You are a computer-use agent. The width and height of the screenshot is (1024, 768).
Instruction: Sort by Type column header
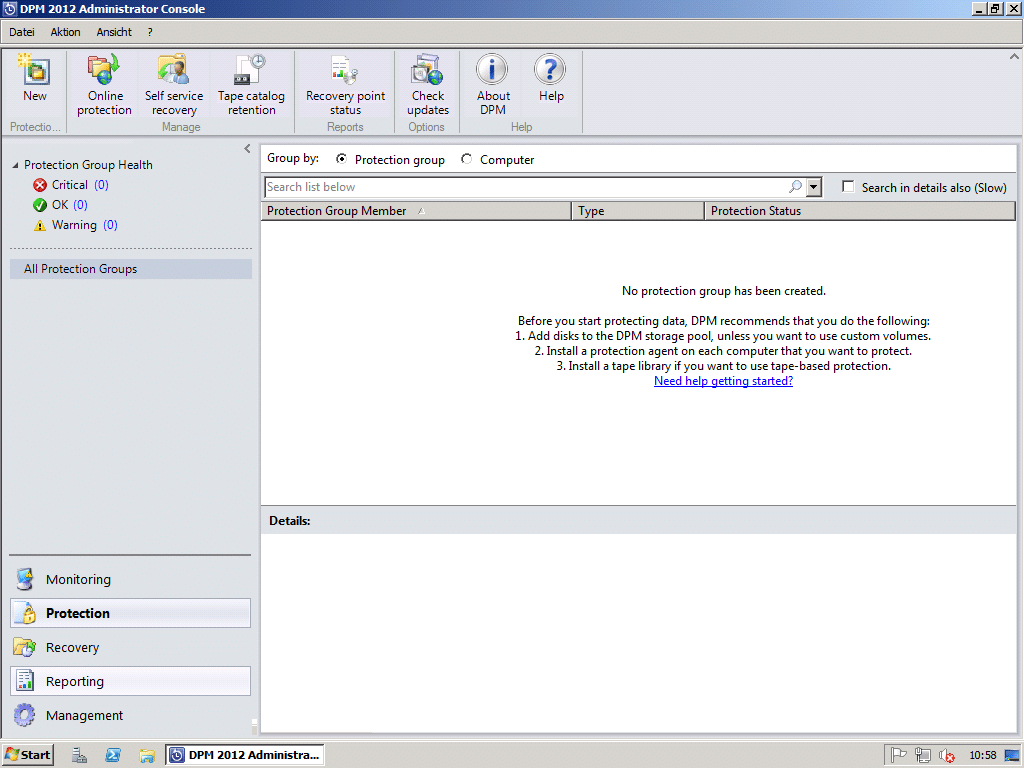(638, 211)
